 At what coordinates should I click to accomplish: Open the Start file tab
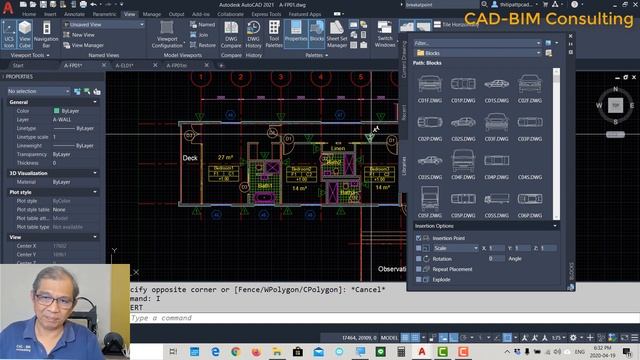[18, 65]
